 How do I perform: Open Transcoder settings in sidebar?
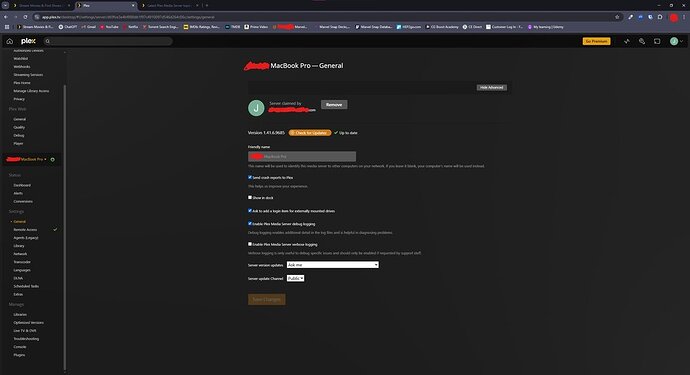[x=22, y=262]
